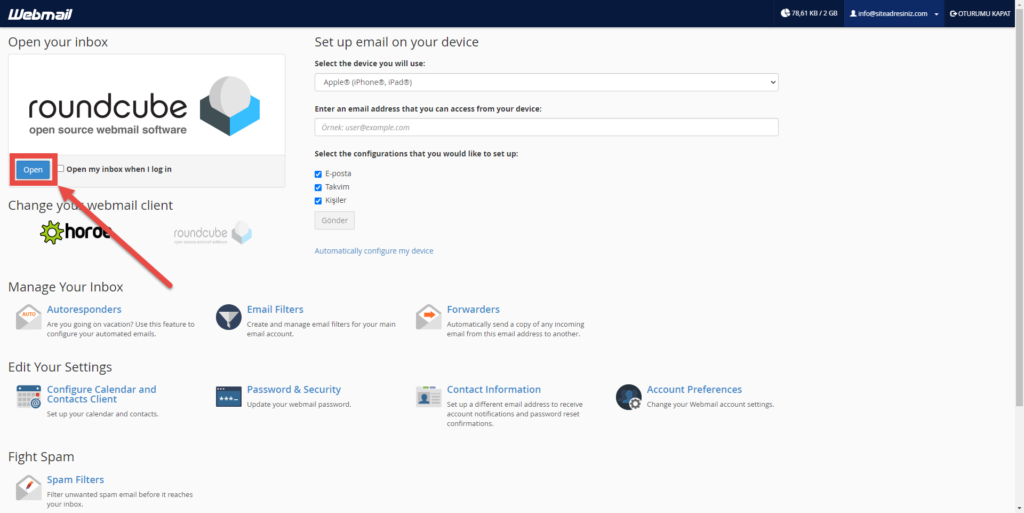Click the Account Preferences gear icon
Viewport: 1024px width, 513px height.
point(629,397)
